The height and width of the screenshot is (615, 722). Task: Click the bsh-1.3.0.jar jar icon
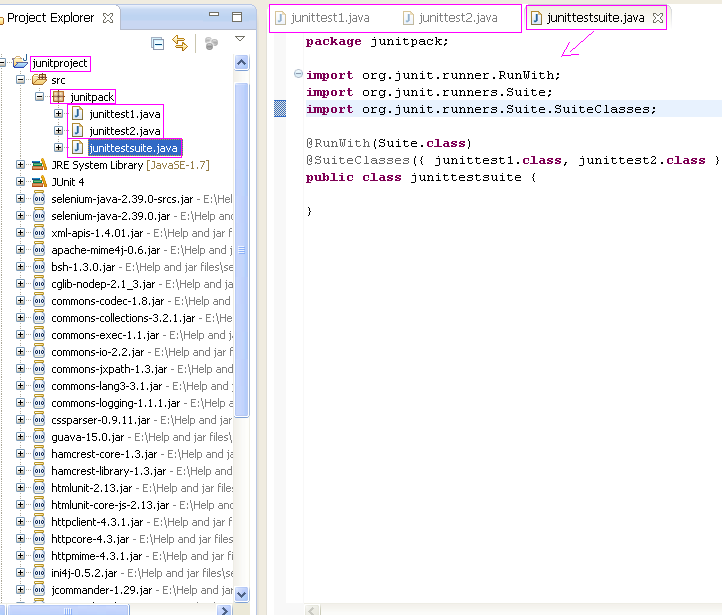[x=39, y=267]
